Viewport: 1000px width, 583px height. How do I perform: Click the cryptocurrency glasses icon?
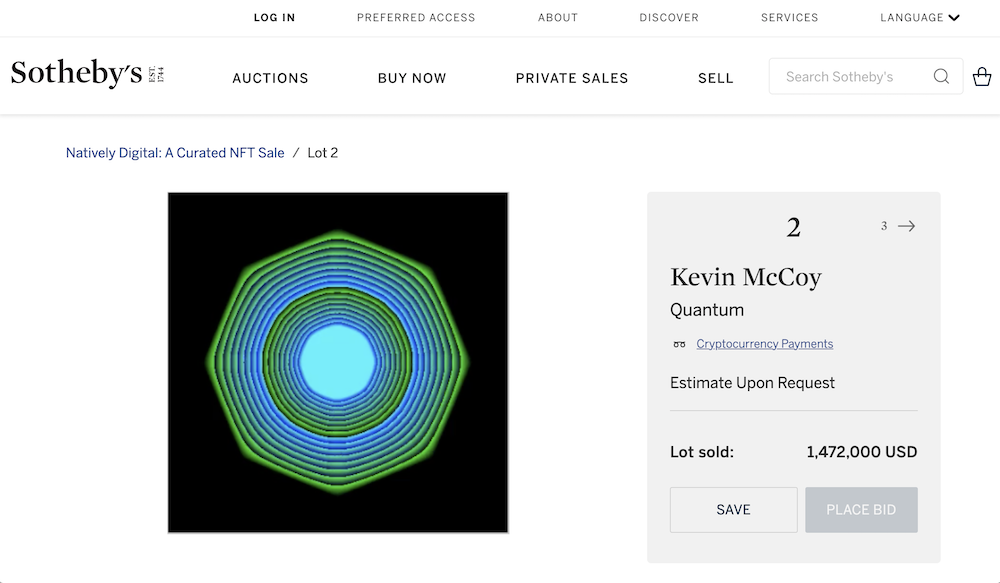(680, 344)
